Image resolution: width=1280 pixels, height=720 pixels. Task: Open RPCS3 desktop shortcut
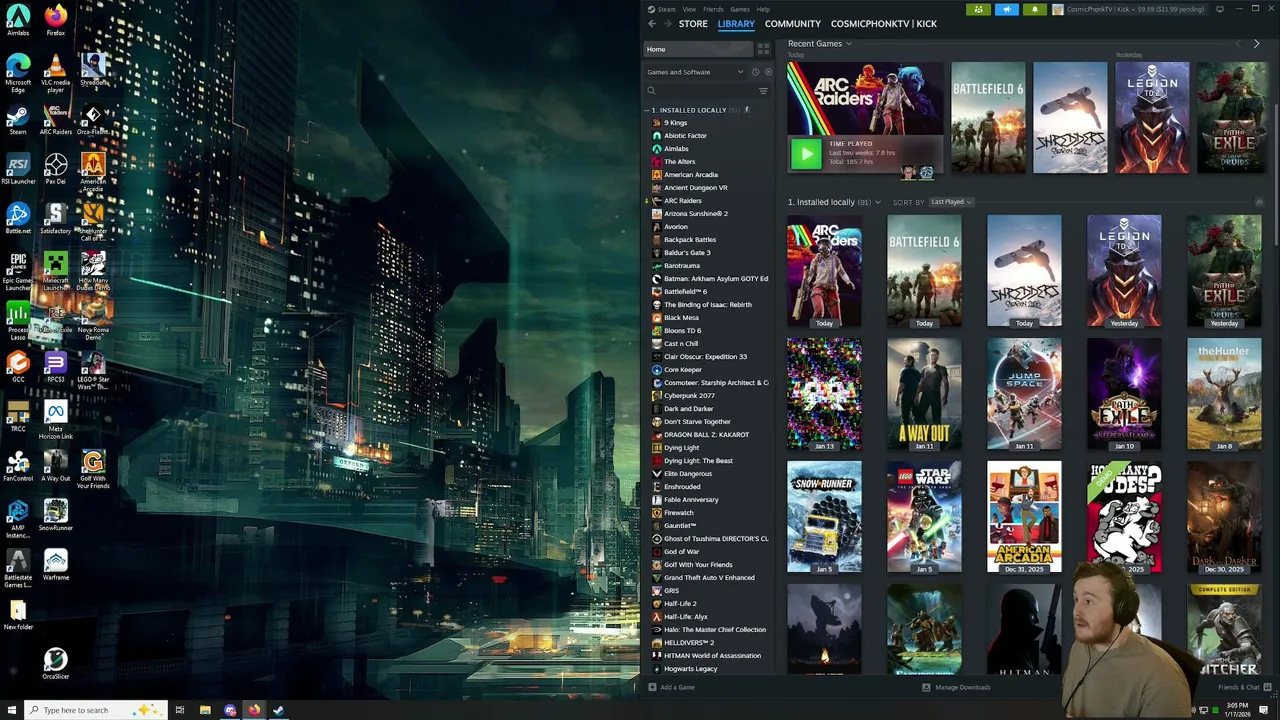(x=56, y=366)
